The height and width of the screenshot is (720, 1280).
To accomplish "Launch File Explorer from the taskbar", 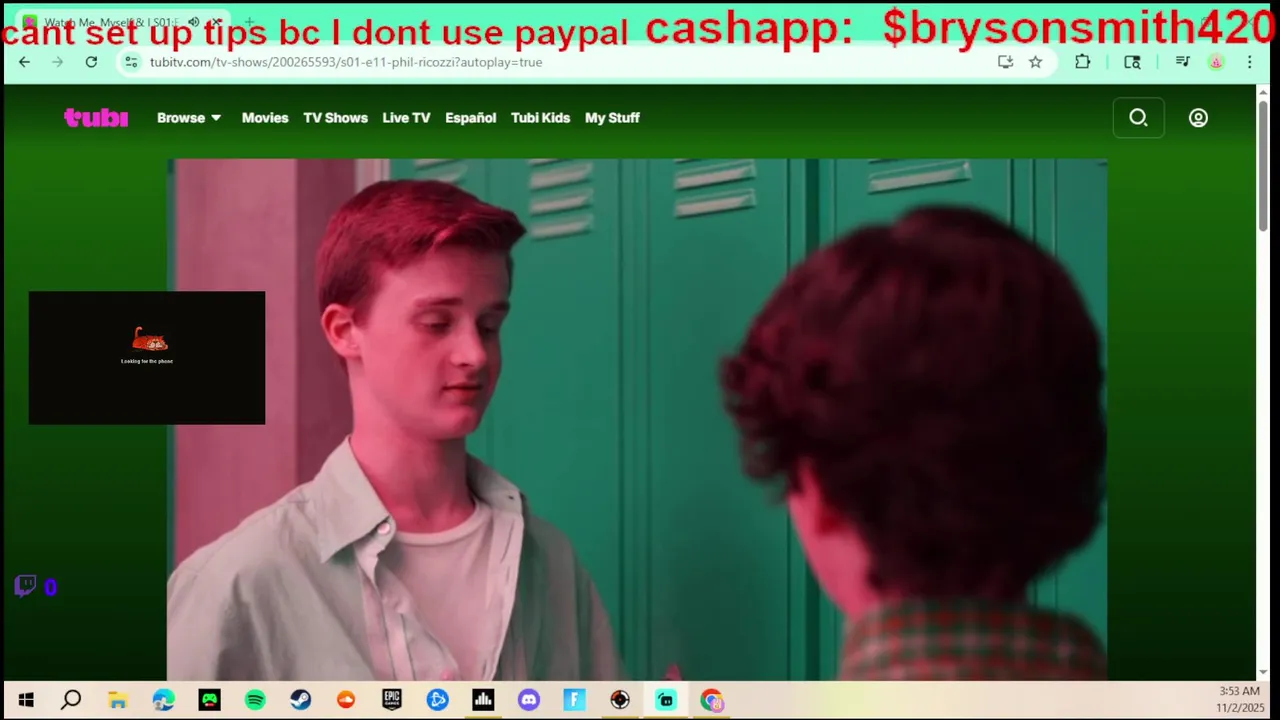I will coord(117,700).
